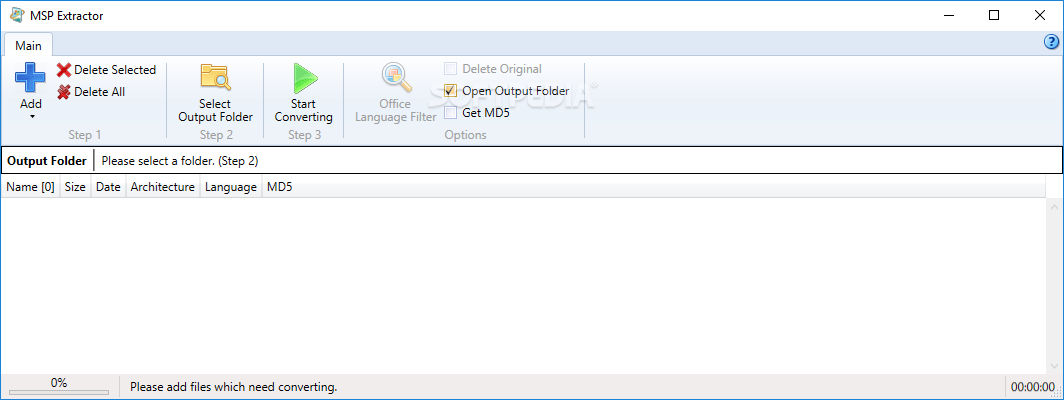
Task: Click Delete Selected red X button
Action: click(x=107, y=70)
